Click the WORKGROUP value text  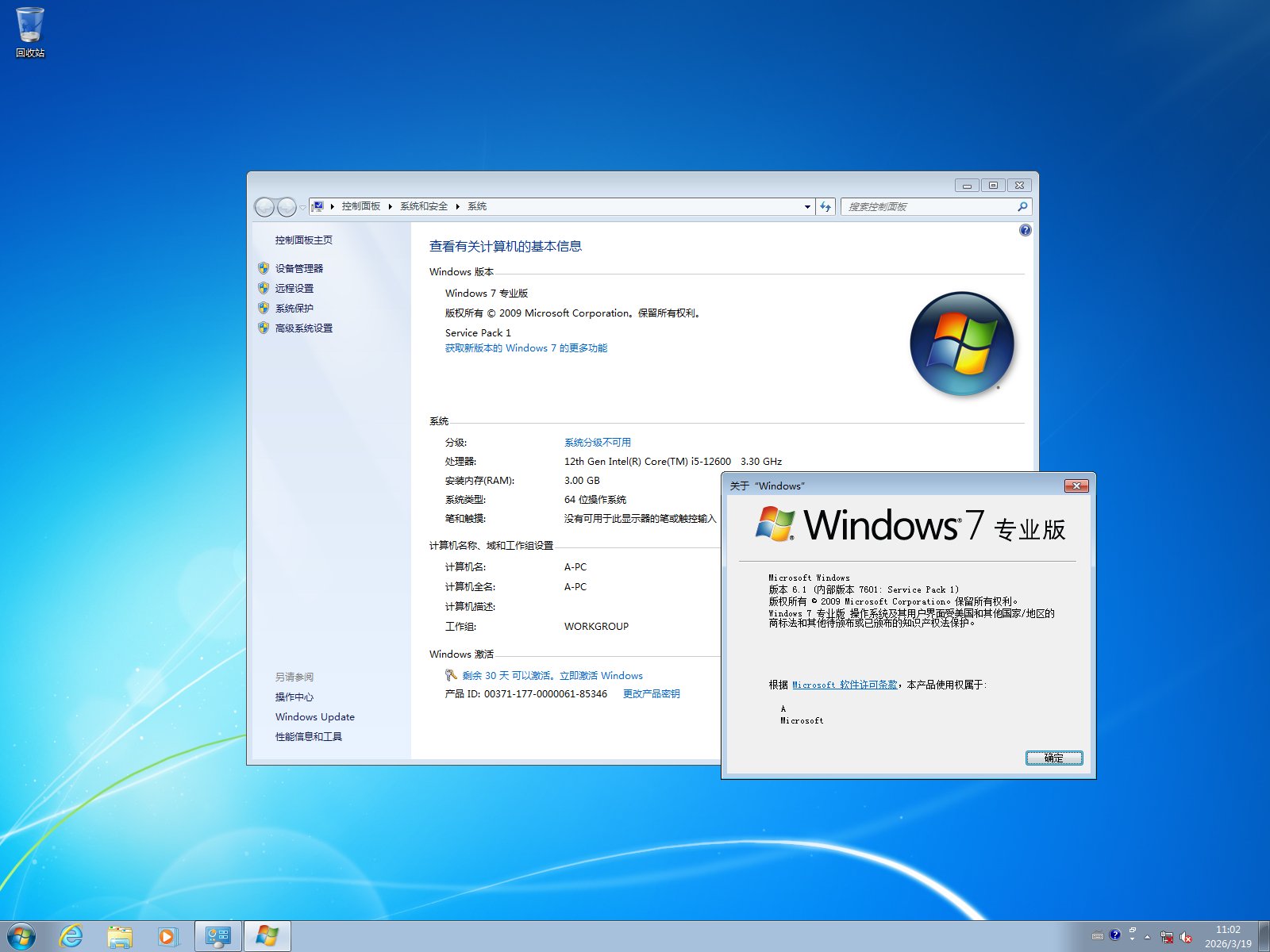click(x=596, y=627)
